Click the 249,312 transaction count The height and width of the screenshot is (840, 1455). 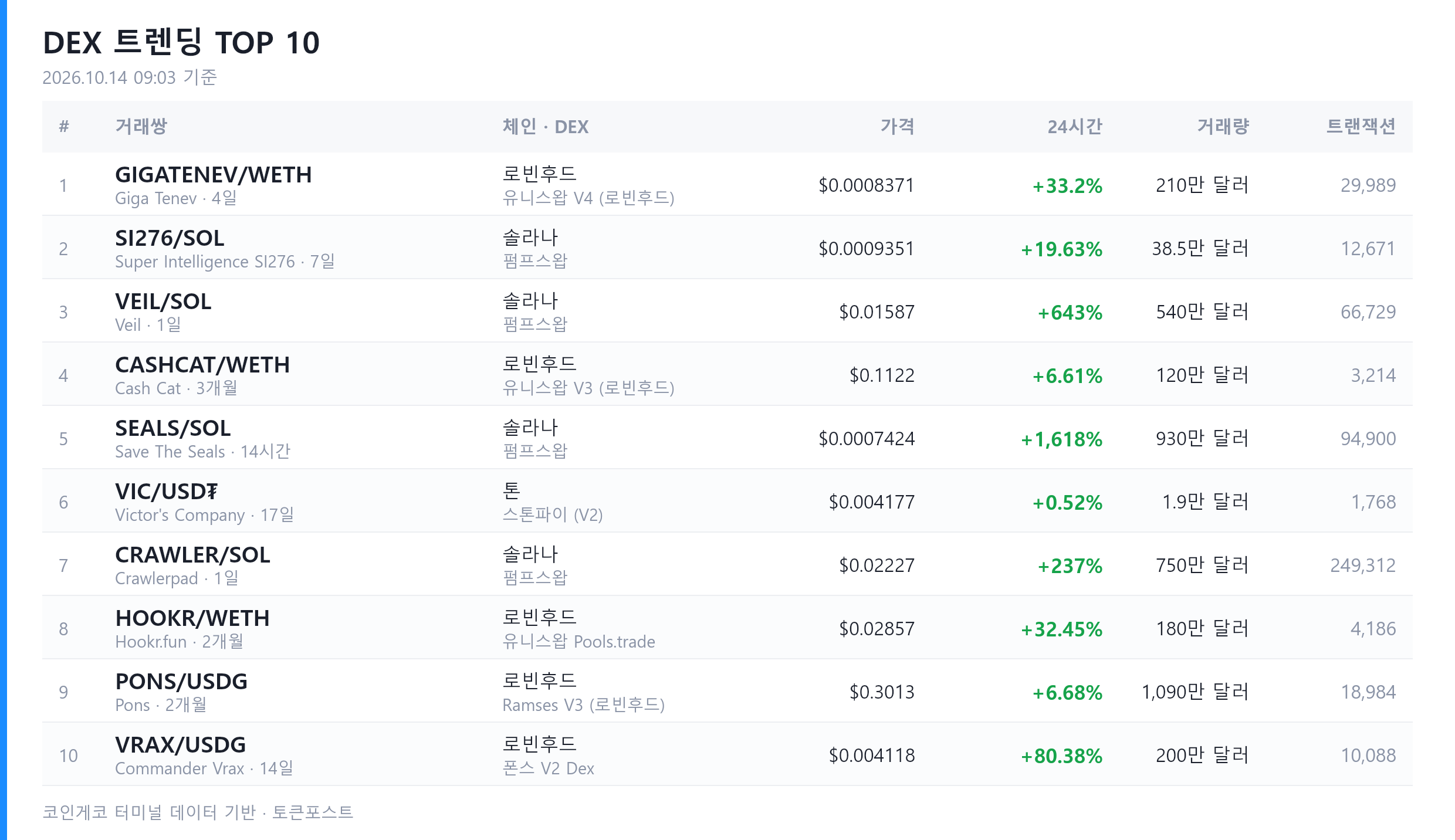(x=1363, y=565)
